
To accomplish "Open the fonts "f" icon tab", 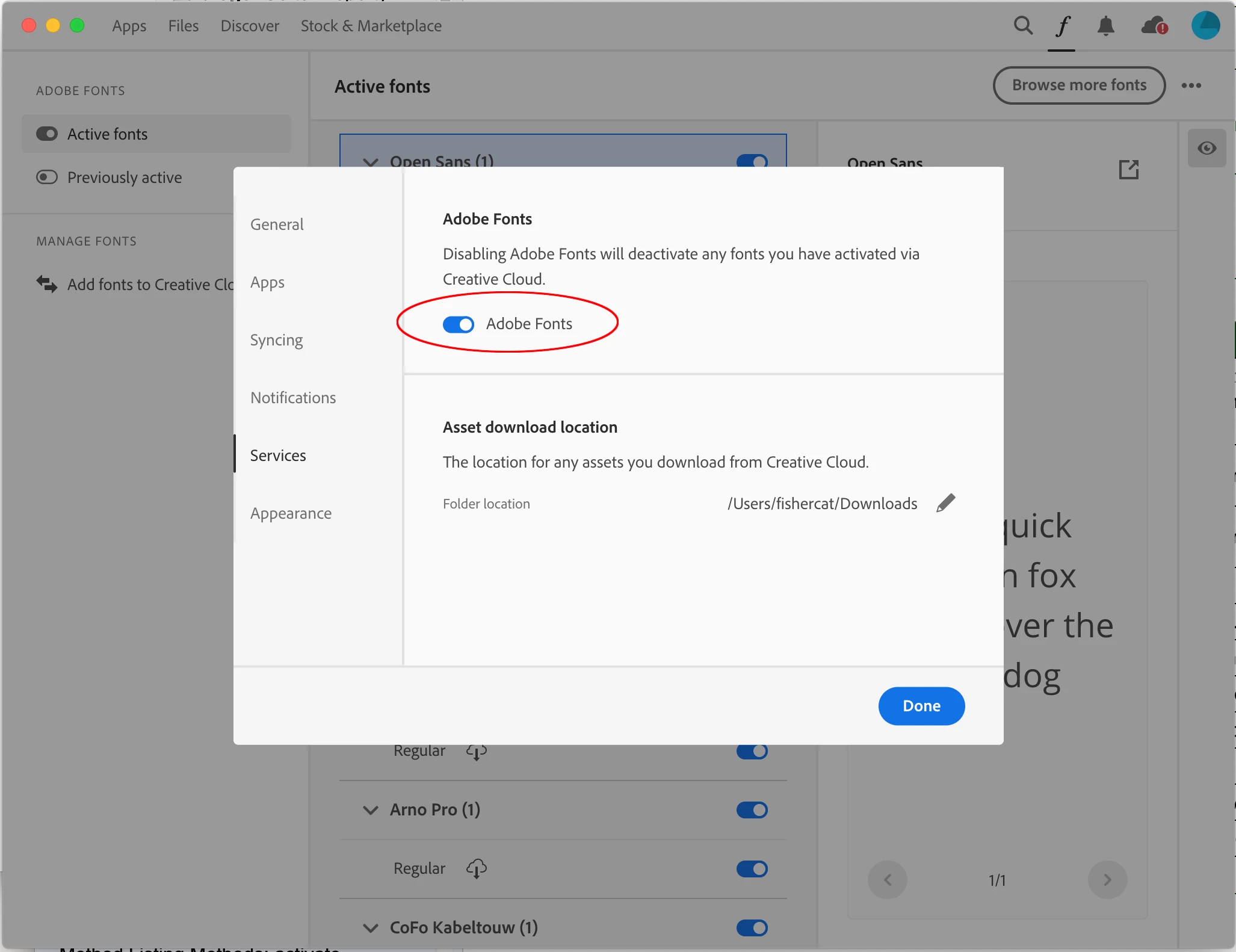I will 1062,26.
